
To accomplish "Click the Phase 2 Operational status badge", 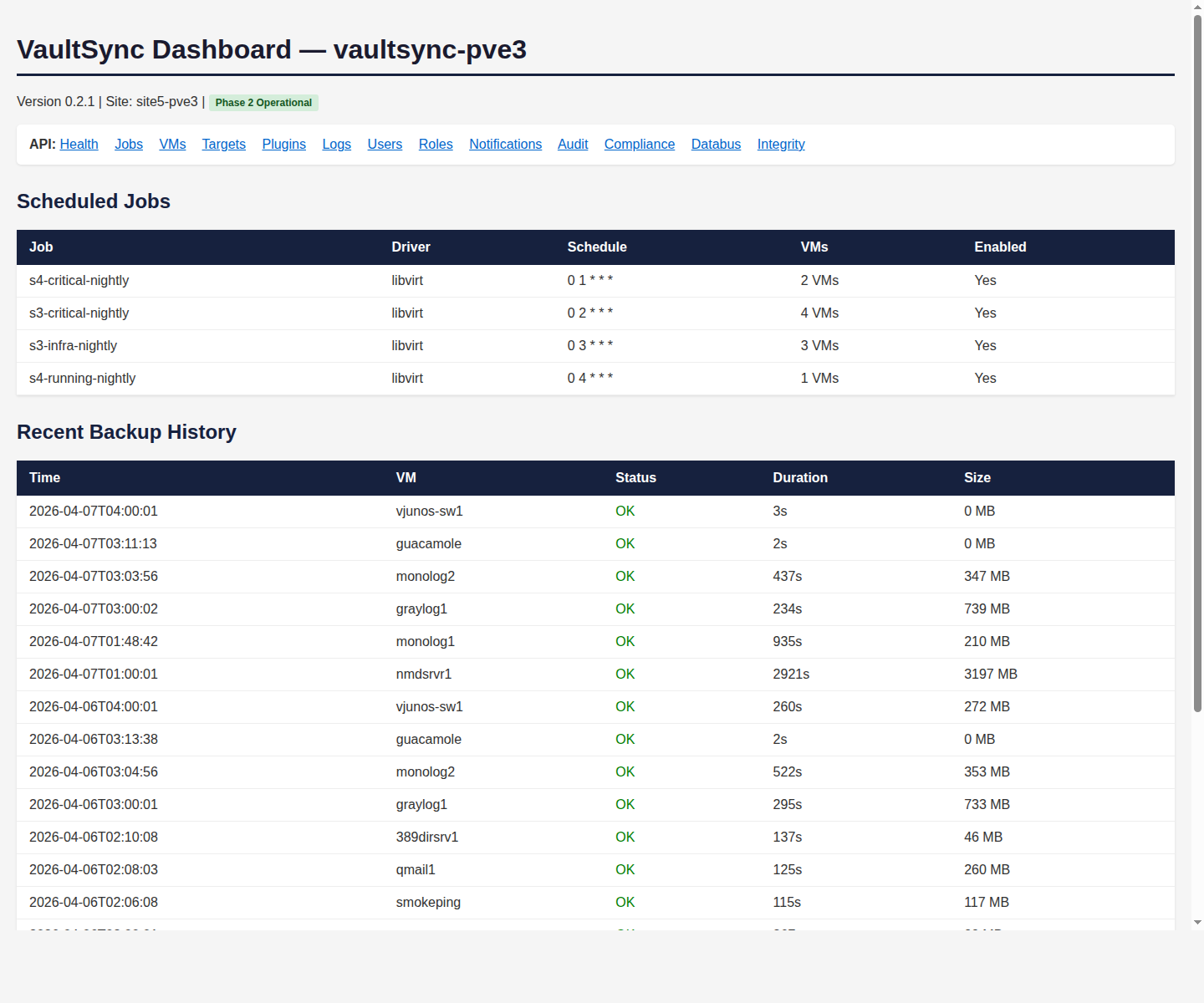I will [x=263, y=102].
